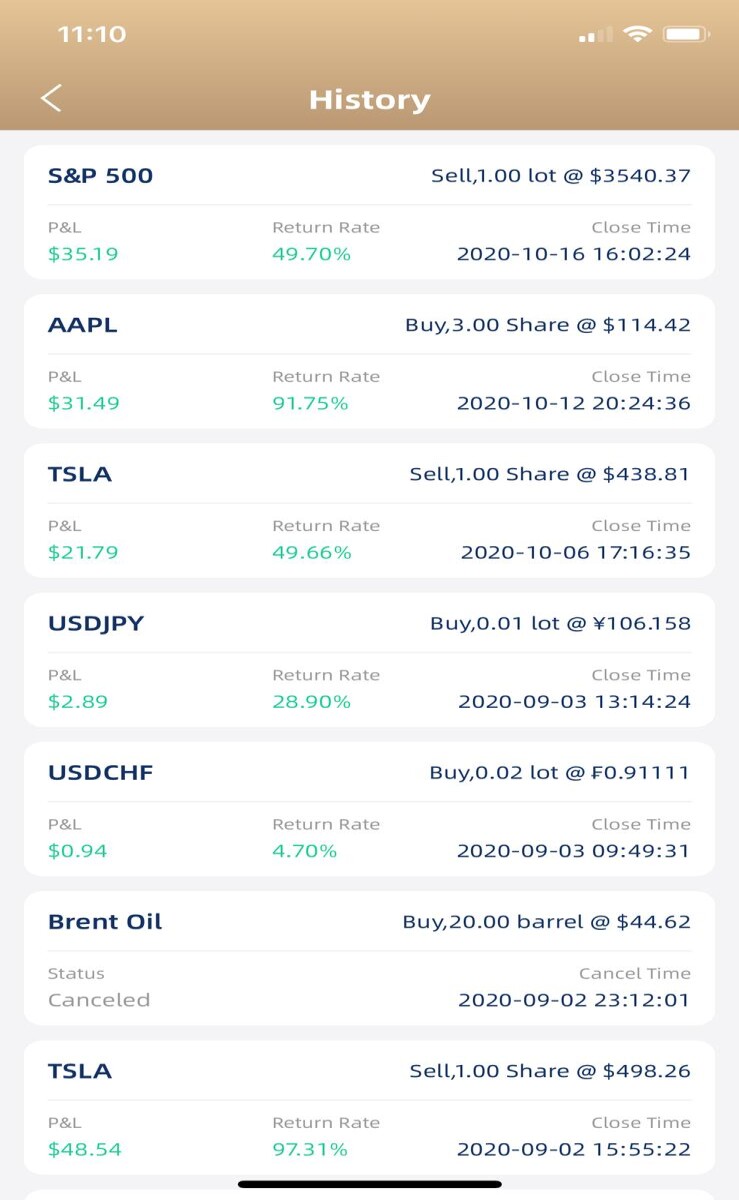
Task: Tap the battery status icon
Action: point(686,34)
